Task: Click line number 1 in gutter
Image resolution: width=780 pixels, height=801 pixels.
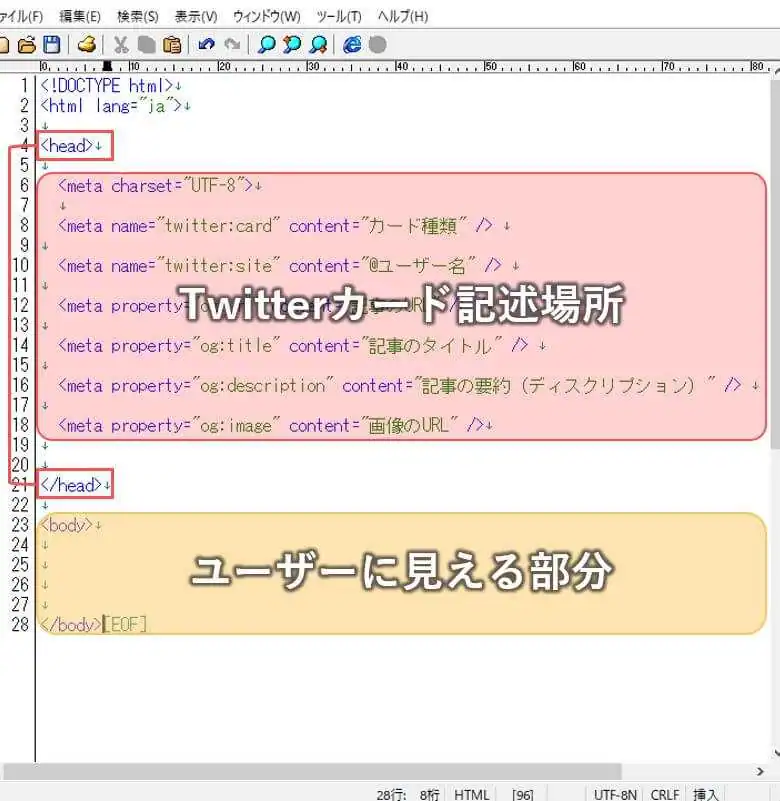Action: 24,85
